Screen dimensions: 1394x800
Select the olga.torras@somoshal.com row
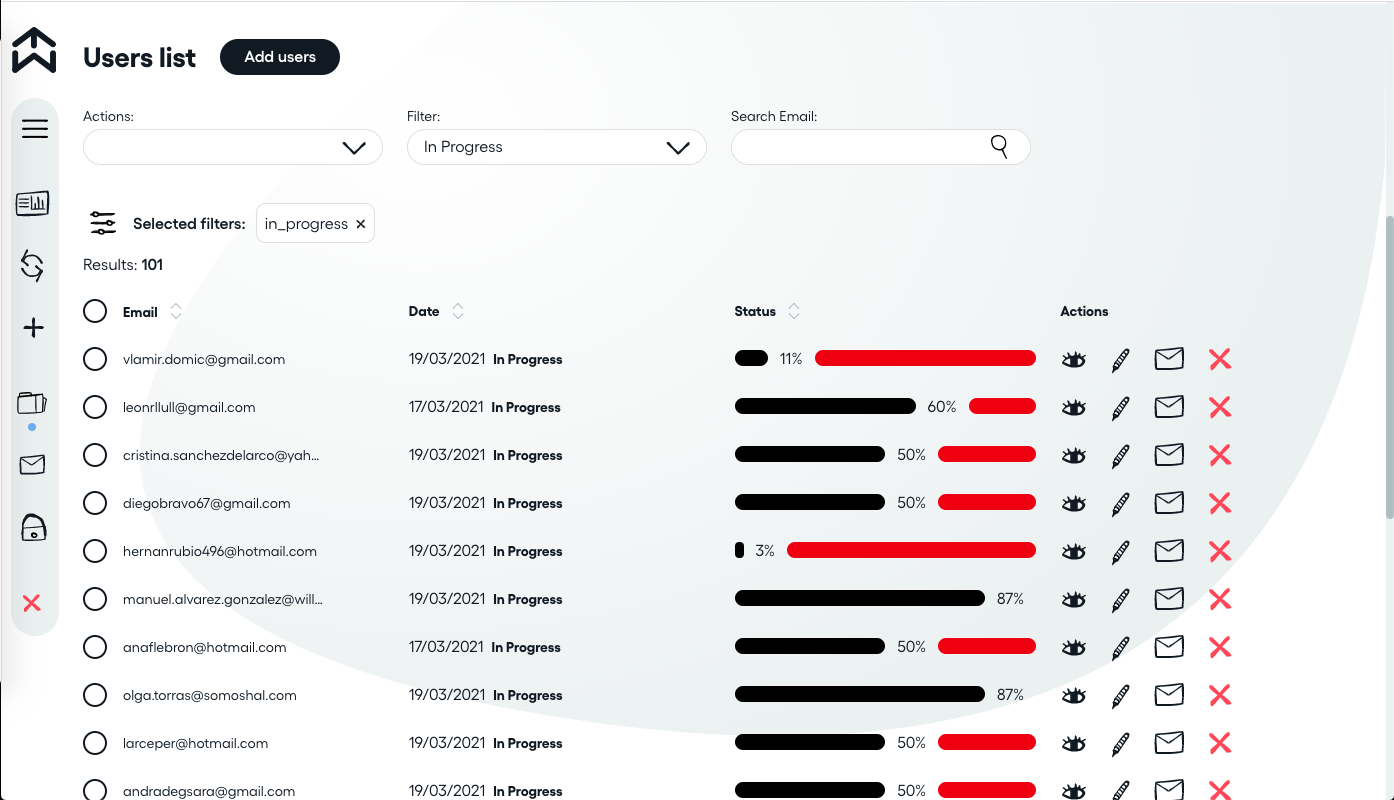tap(95, 695)
